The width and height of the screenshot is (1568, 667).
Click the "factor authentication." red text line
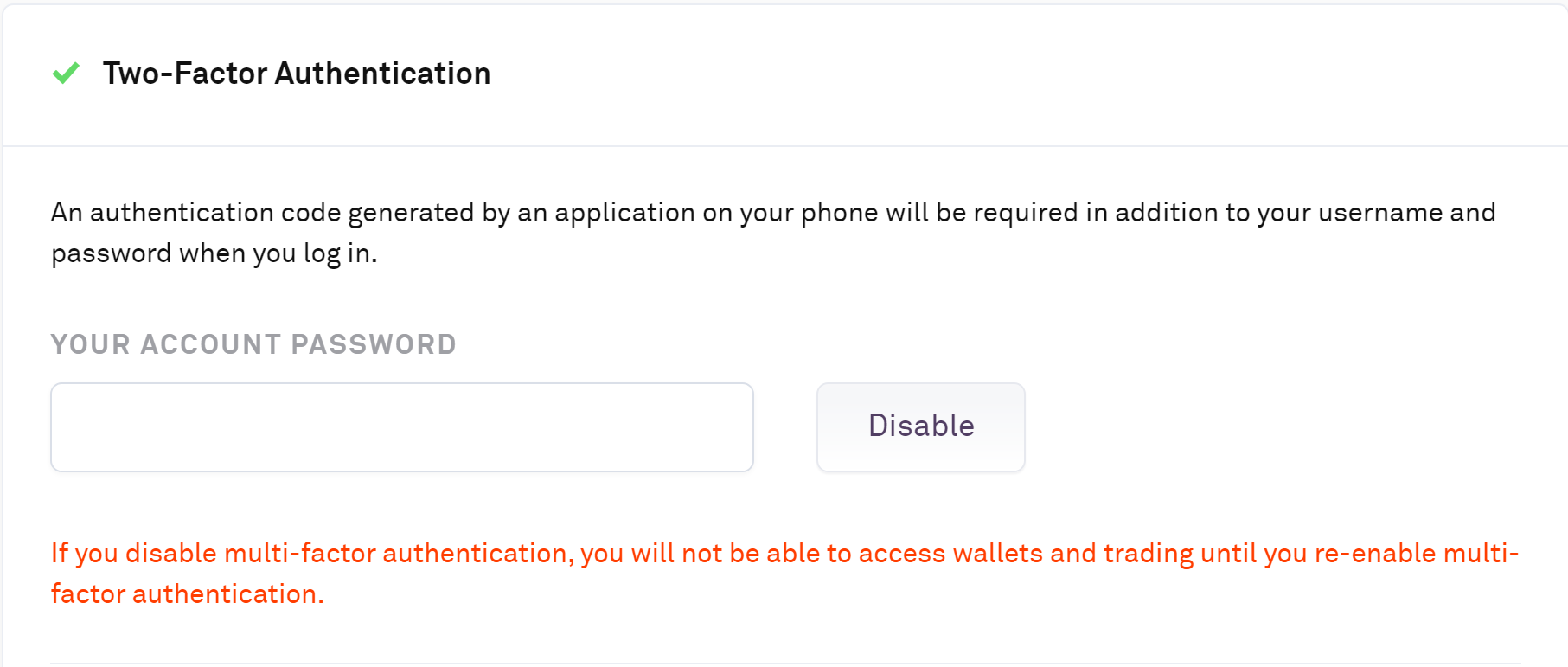[187, 594]
